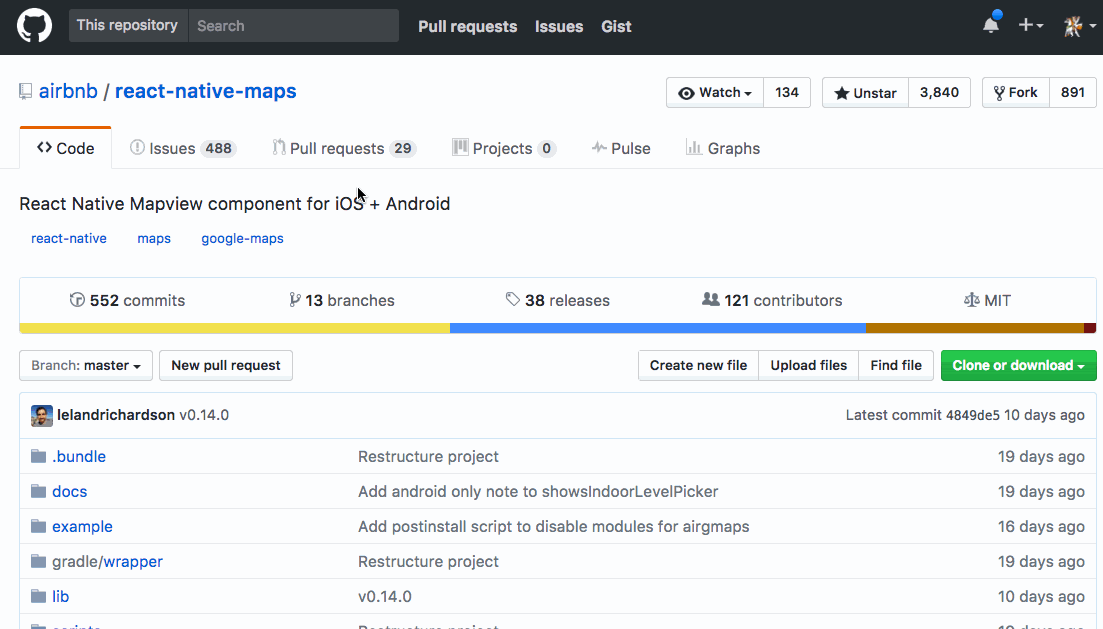This screenshot has height=629, width=1103.
Task: Open Issues in the top navigation
Action: 559,26
